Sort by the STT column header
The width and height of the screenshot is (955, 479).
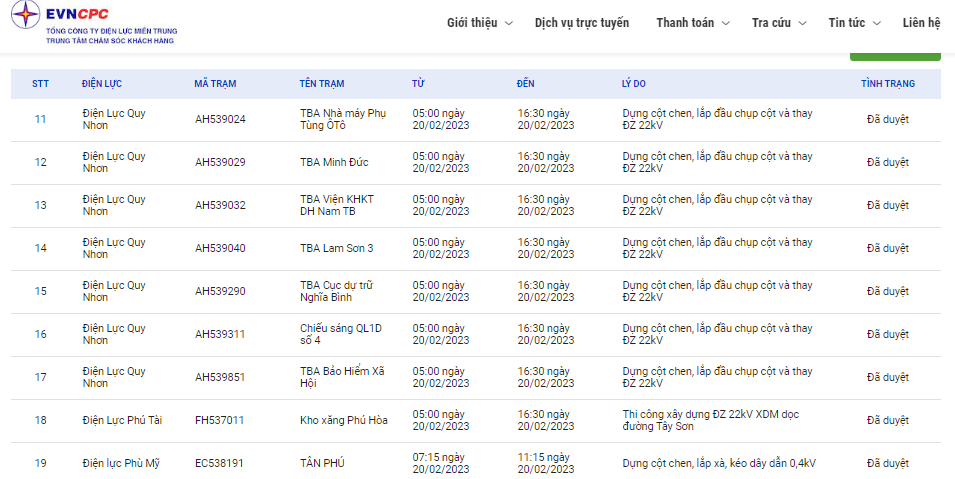pyautogui.click(x=40, y=83)
